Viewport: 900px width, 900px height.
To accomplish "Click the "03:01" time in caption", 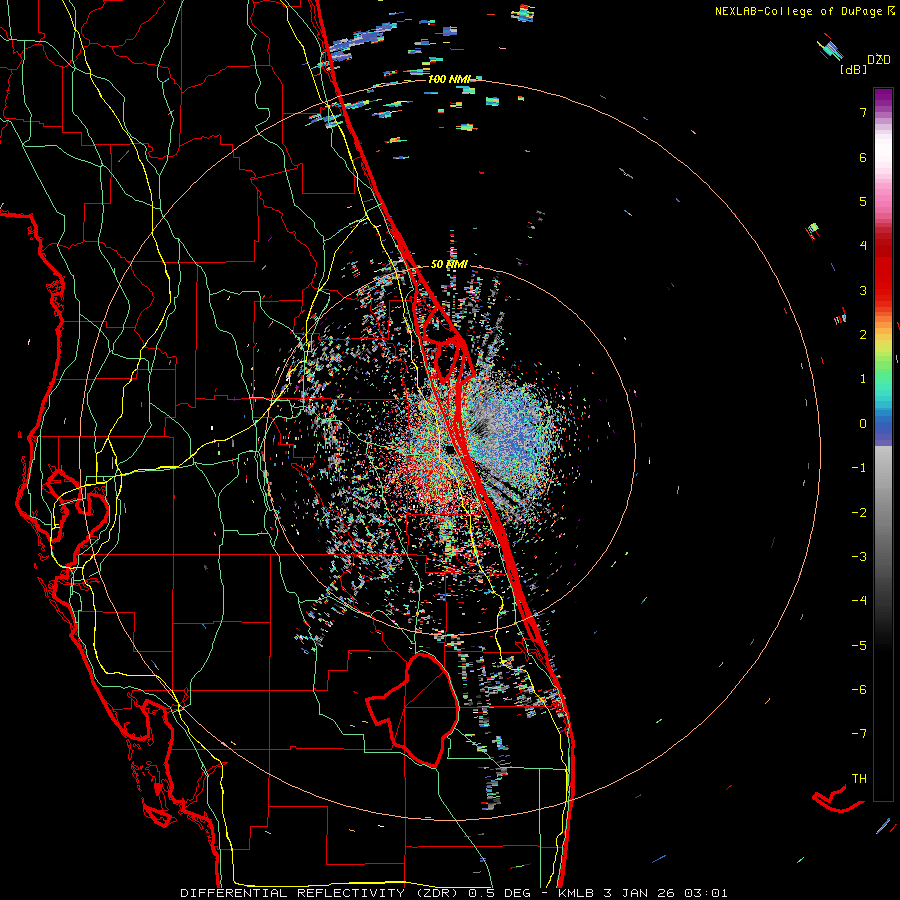I will [707, 893].
